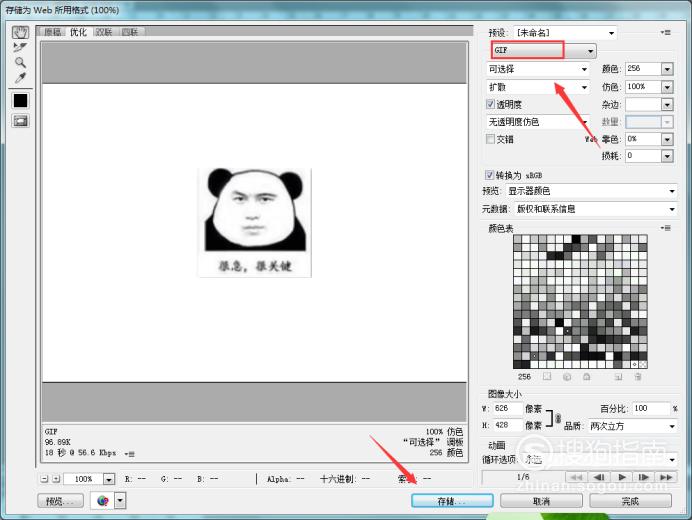Screen dimensions: 692x520
Task: Click the 损耗 value field
Action: point(643,156)
